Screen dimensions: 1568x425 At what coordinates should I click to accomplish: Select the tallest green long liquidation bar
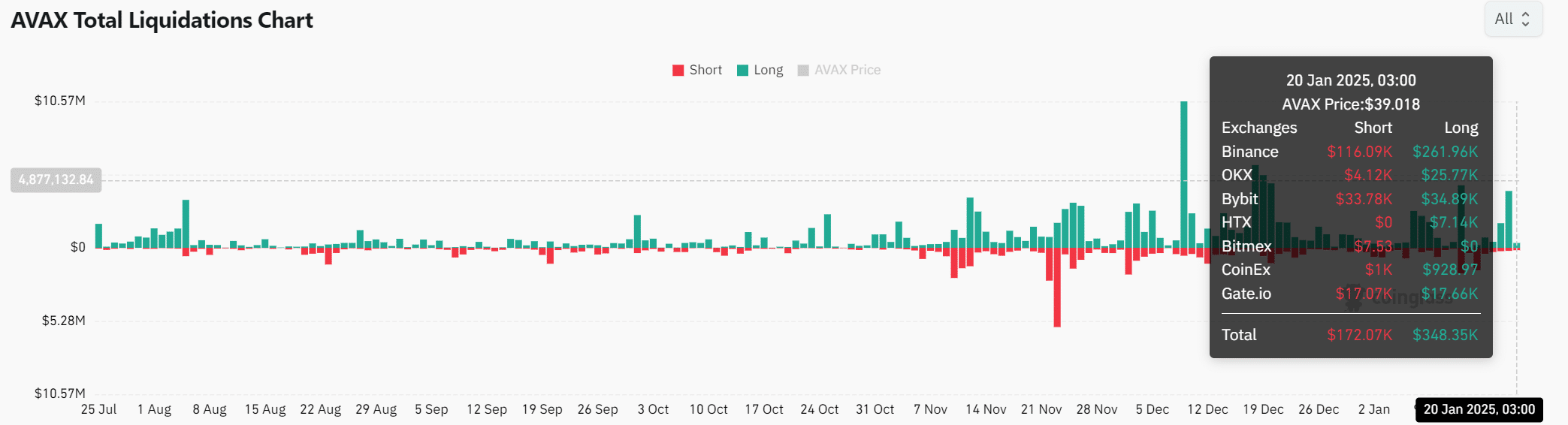pyautogui.click(x=1184, y=173)
